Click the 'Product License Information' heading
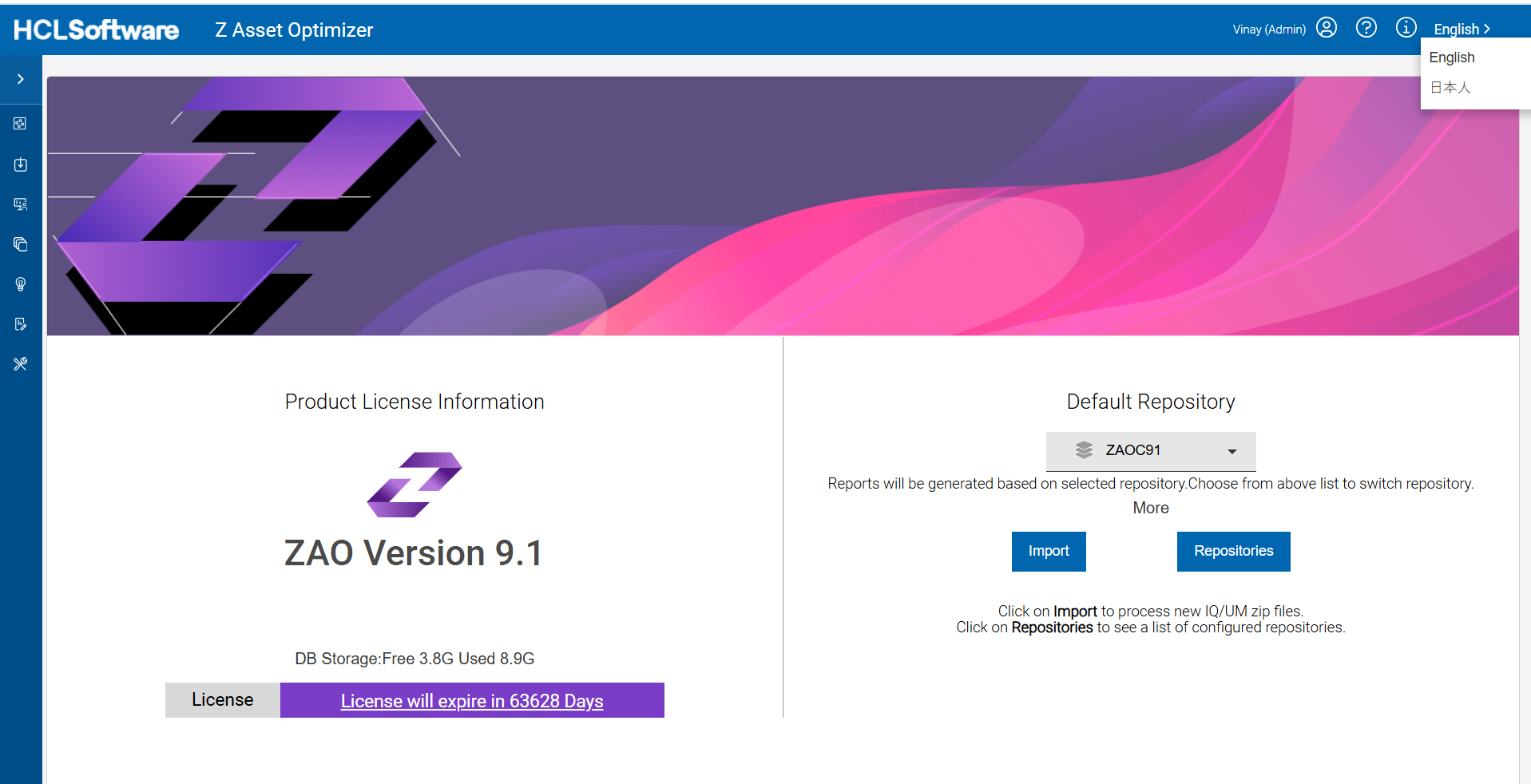This screenshot has height=784, width=1531. [x=414, y=402]
